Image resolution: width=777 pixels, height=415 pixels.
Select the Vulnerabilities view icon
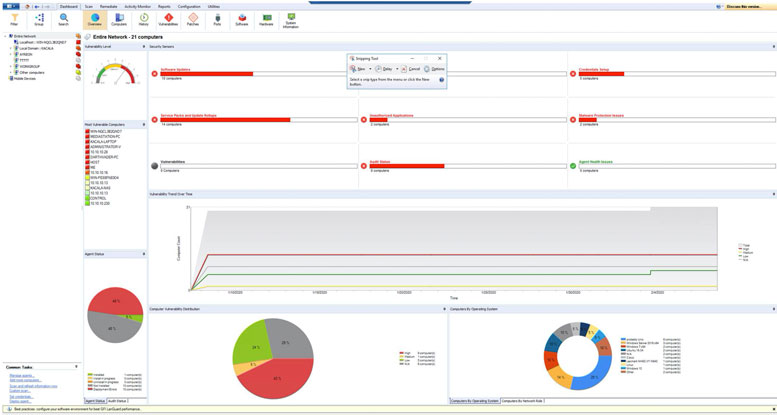168,19
